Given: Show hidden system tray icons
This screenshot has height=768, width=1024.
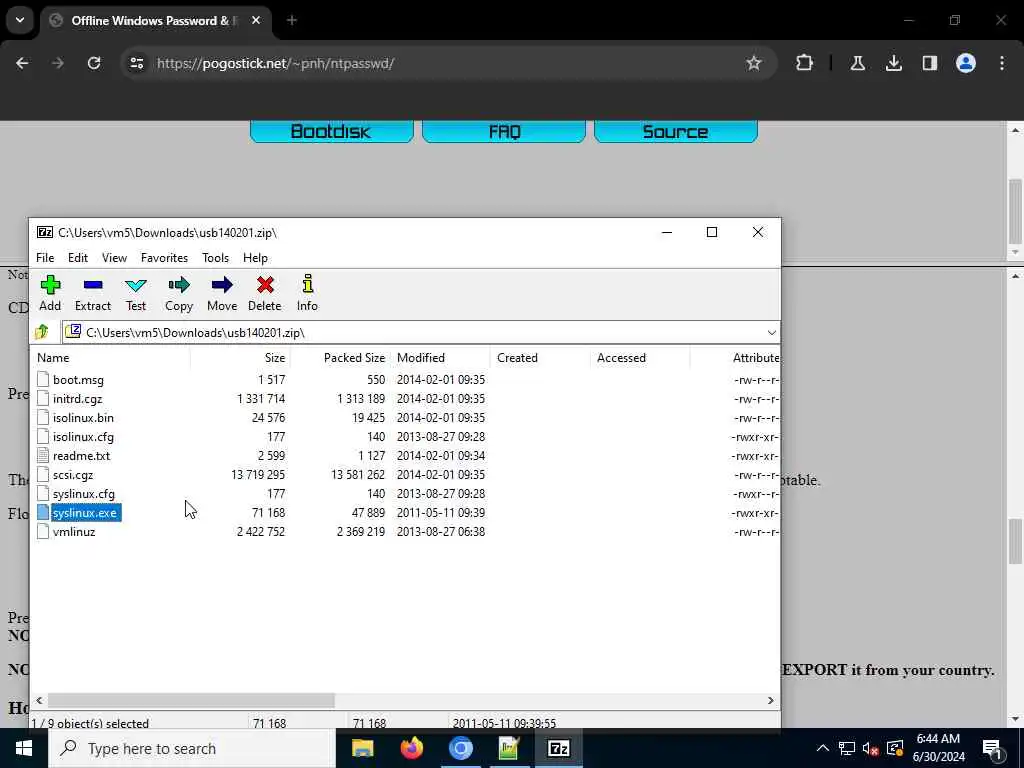Looking at the screenshot, I should click(x=823, y=748).
